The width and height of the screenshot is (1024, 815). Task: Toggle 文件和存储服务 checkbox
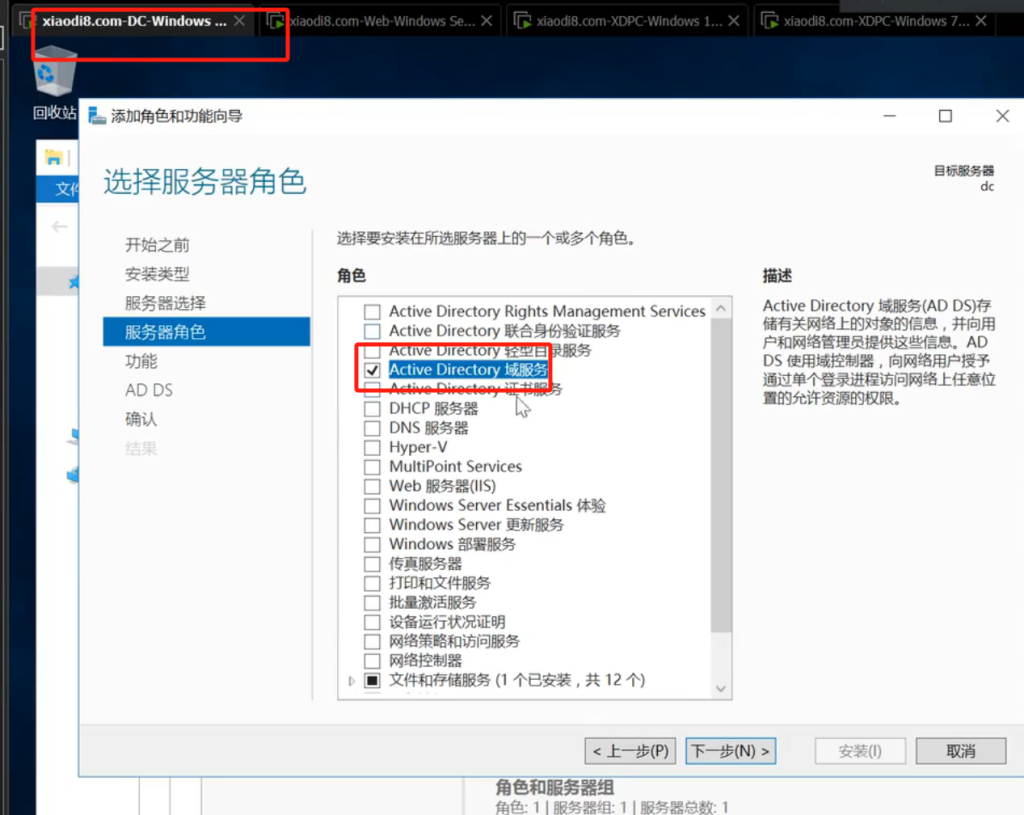(x=372, y=680)
